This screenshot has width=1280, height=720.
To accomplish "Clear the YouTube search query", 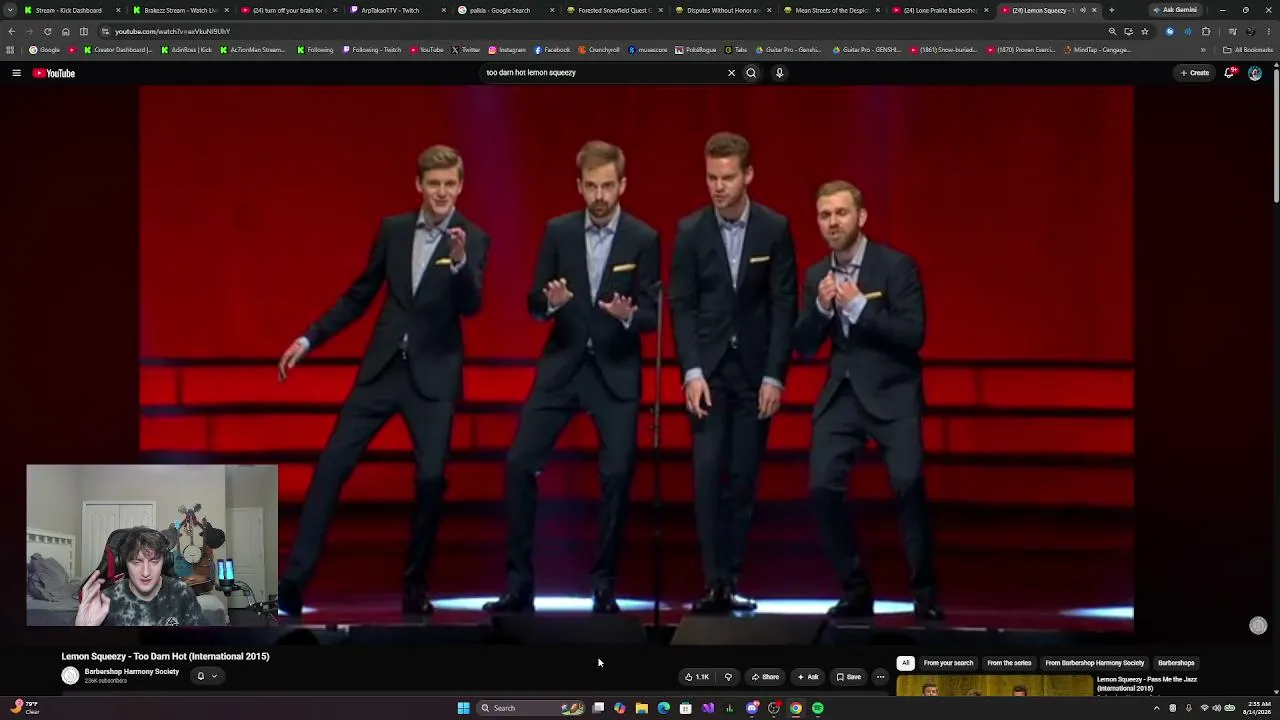I will (731, 73).
